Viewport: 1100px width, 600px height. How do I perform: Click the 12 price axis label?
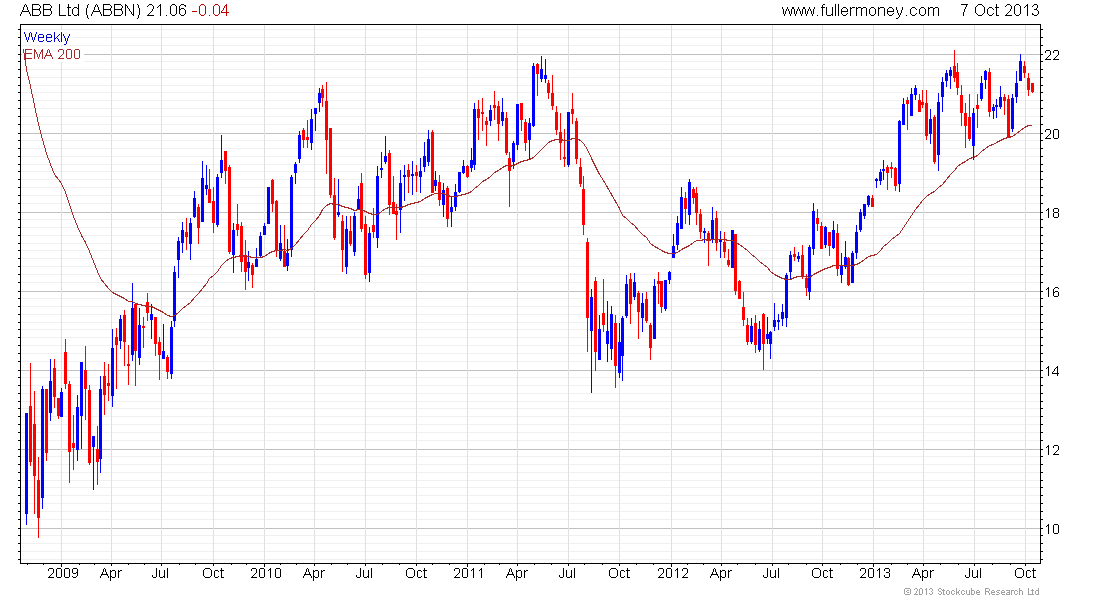[1052, 450]
